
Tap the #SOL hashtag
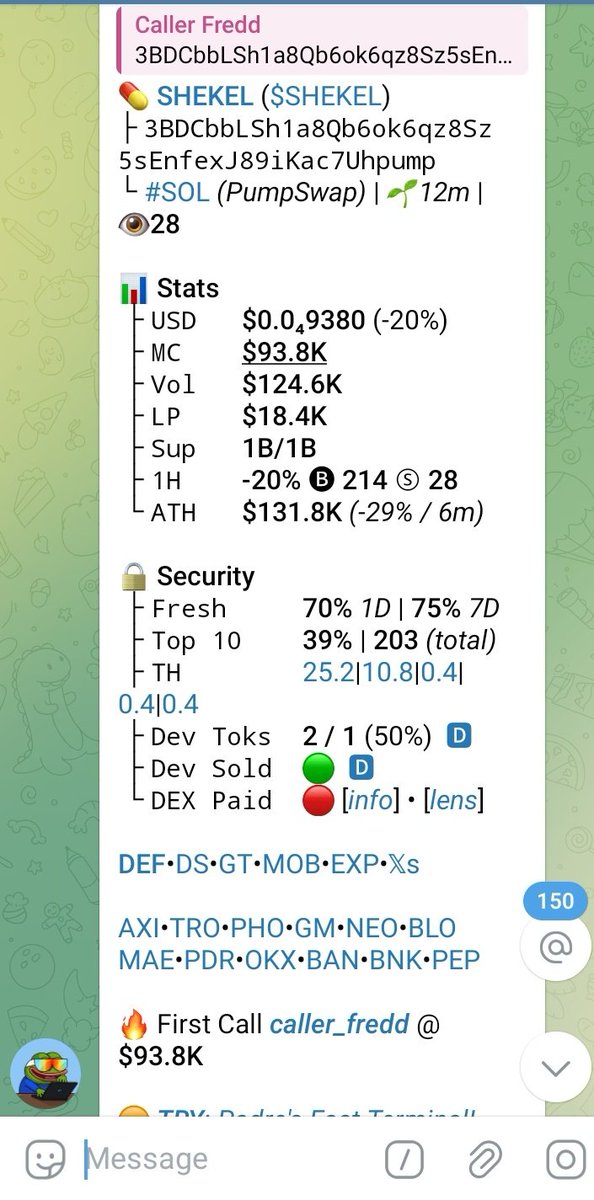tap(176, 192)
